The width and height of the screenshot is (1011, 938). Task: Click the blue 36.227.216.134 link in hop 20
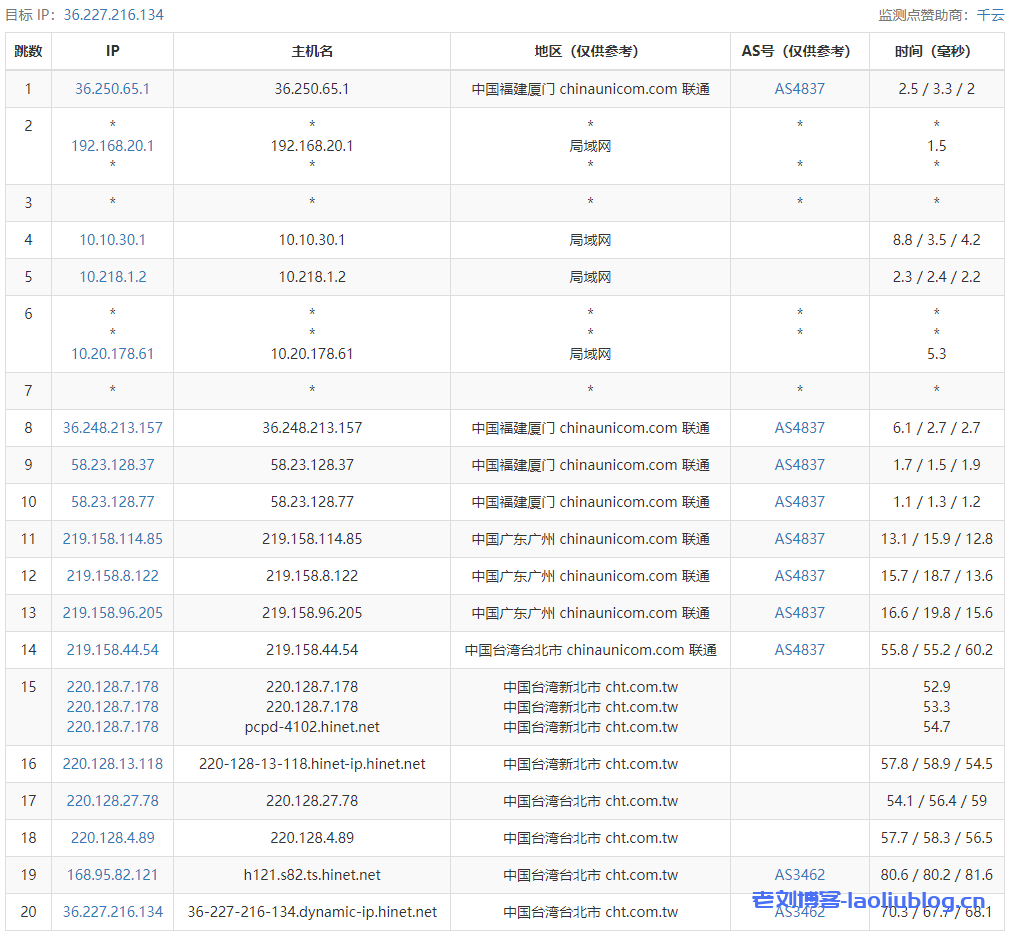click(112, 912)
